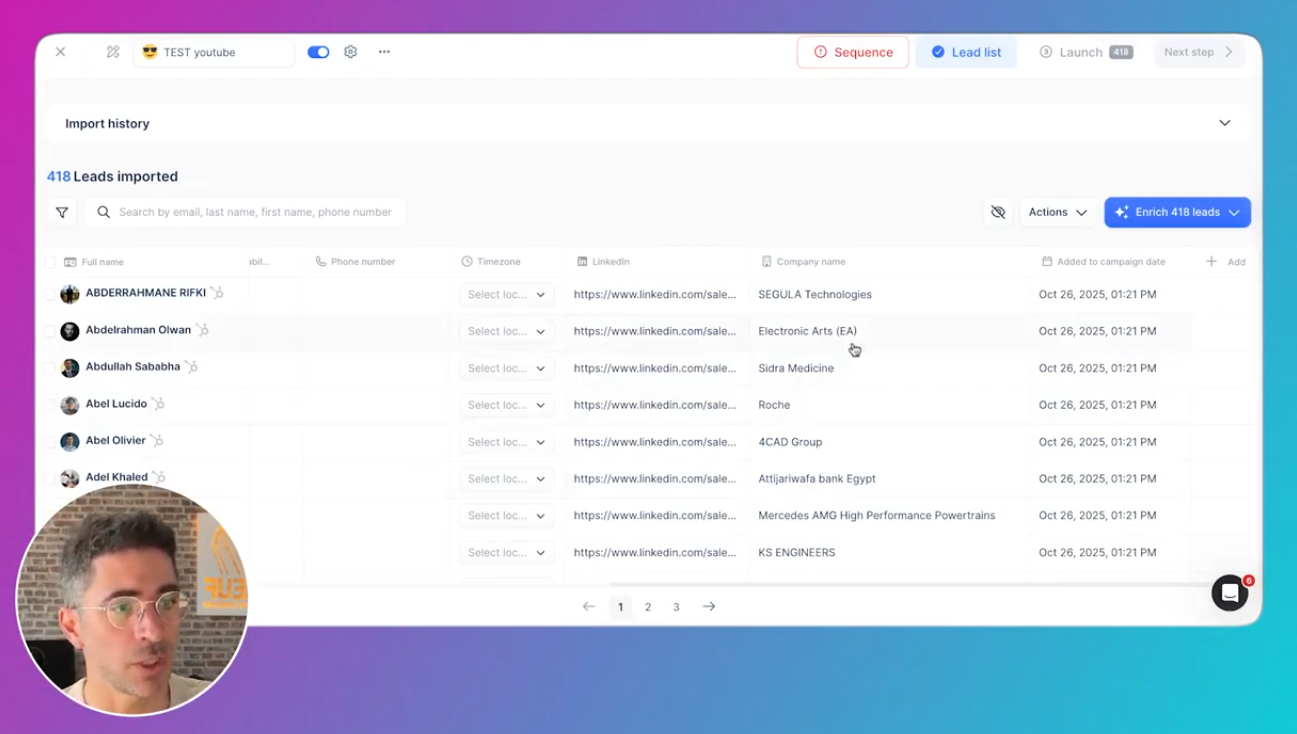Open timezone dropdown for Attijariwafa bank row
1297x734 pixels.
coord(506,479)
